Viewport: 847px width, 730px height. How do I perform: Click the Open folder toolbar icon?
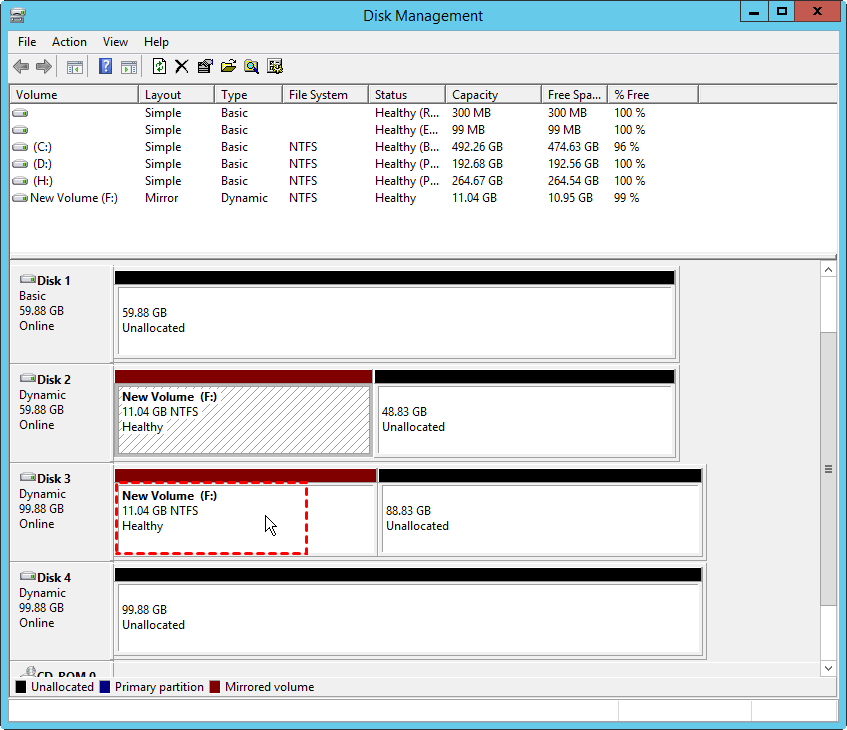click(228, 66)
